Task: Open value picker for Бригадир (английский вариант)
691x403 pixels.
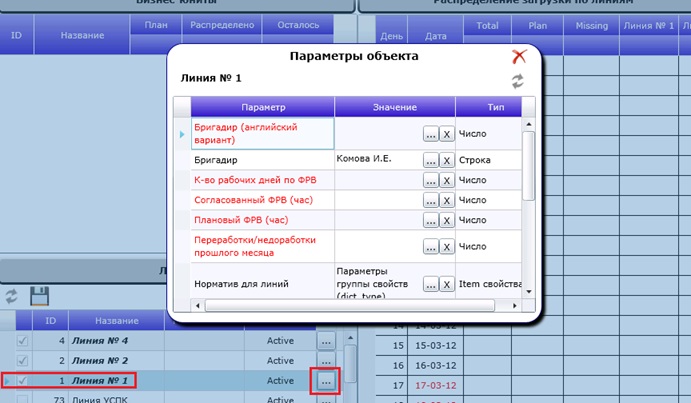Action: point(431,134)
